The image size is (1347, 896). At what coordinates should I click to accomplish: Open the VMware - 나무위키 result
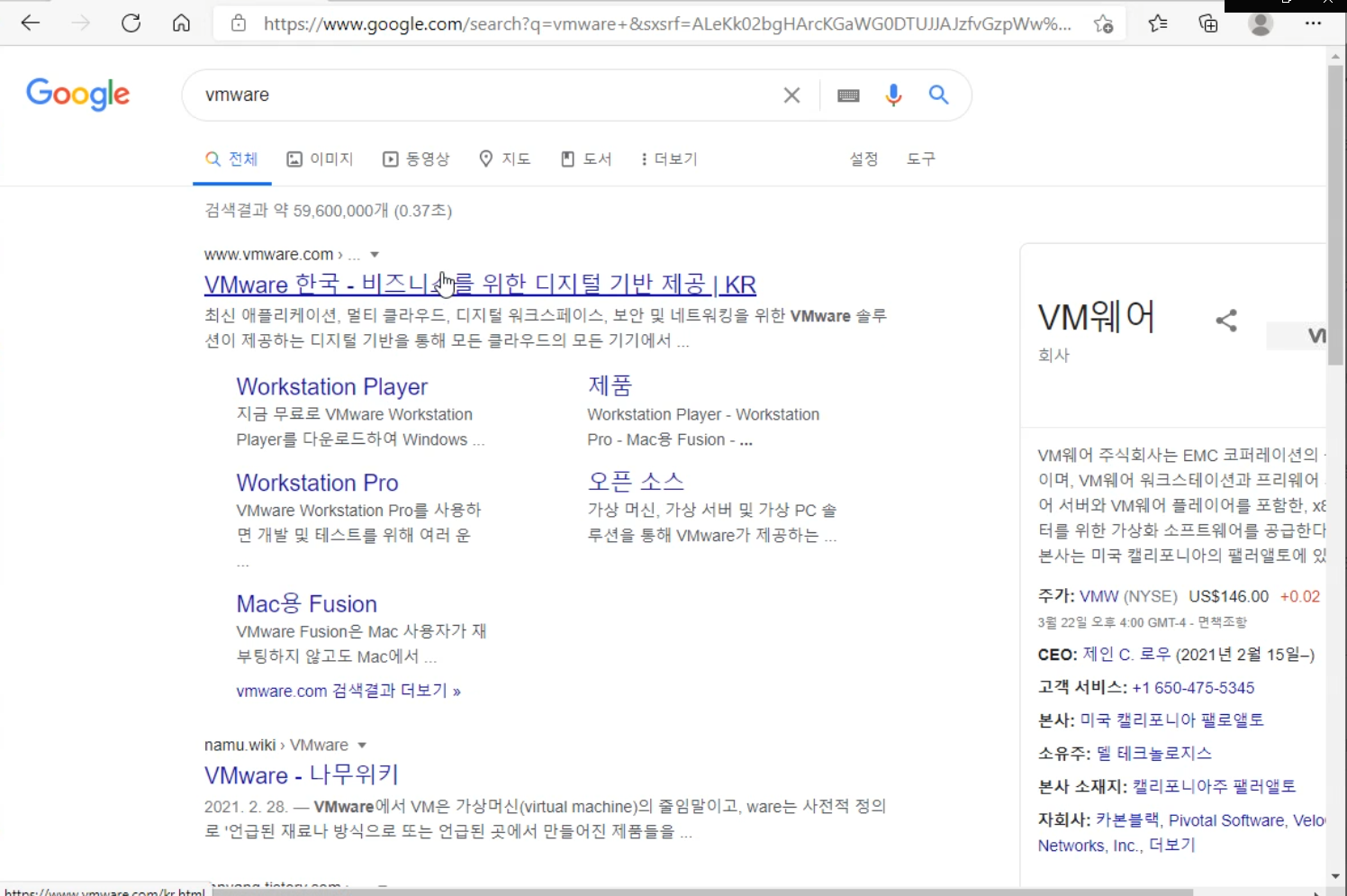coord(301,775)
